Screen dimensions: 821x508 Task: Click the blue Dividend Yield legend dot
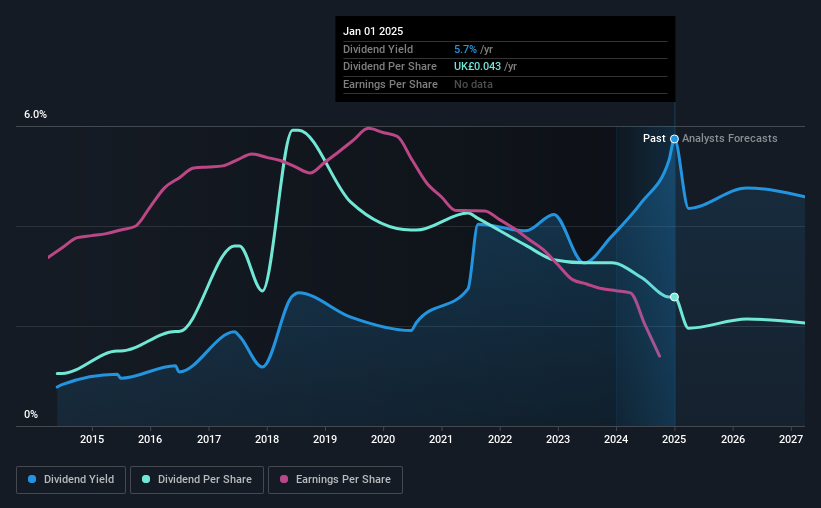[32, 479]
